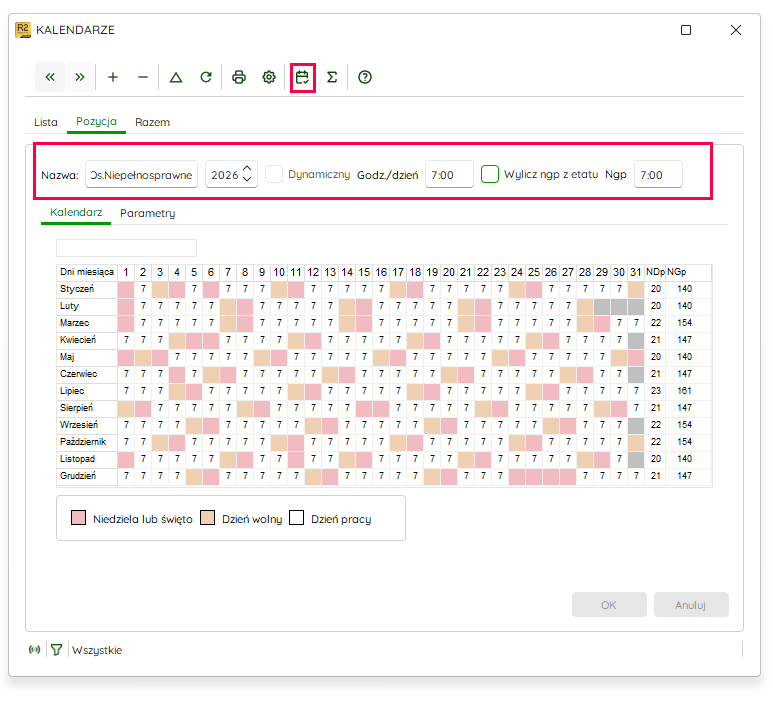Click day 15 column header
Image resolution: width=773 pixels, height=713 pixels.
(364, 272)
